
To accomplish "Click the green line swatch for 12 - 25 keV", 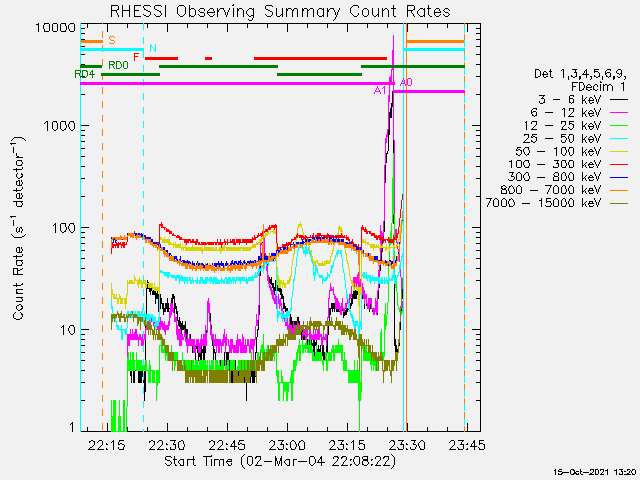I will coord(619,125).
